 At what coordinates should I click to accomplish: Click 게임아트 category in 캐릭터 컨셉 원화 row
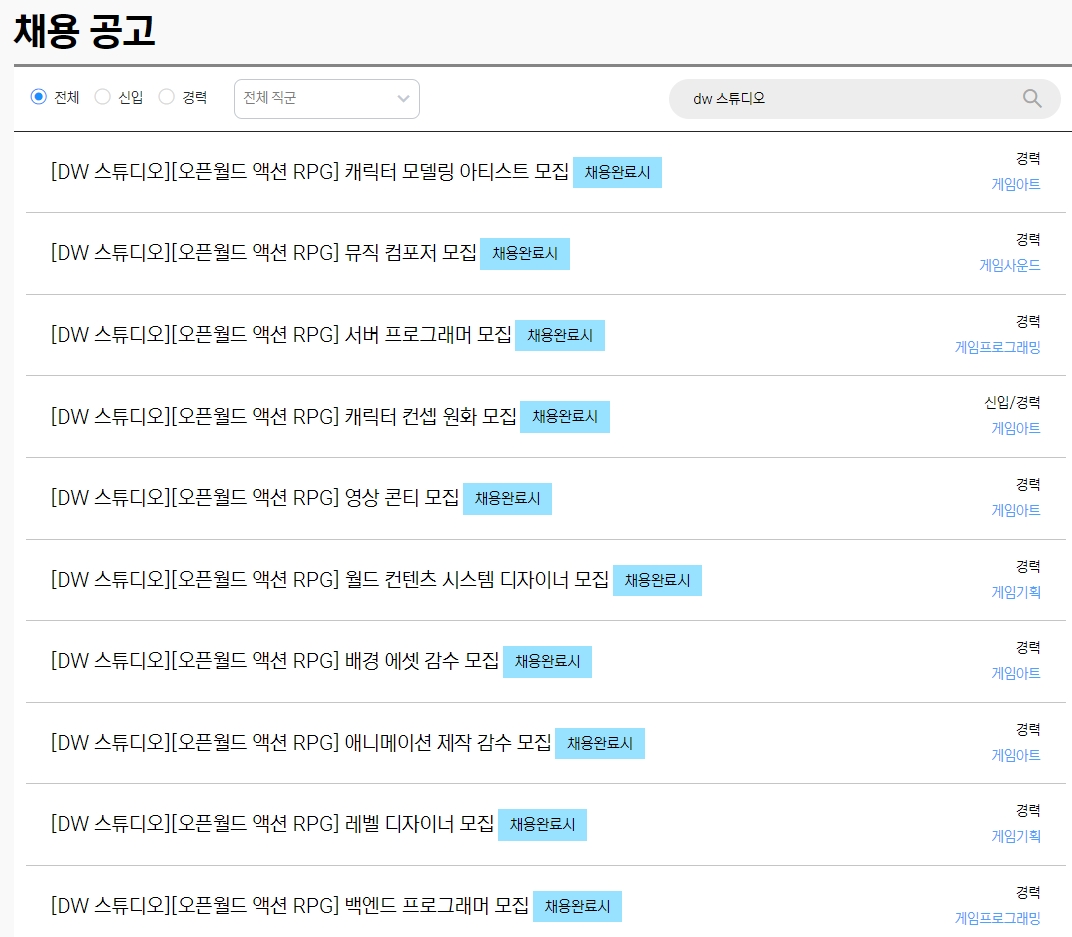click(1016, 429)
